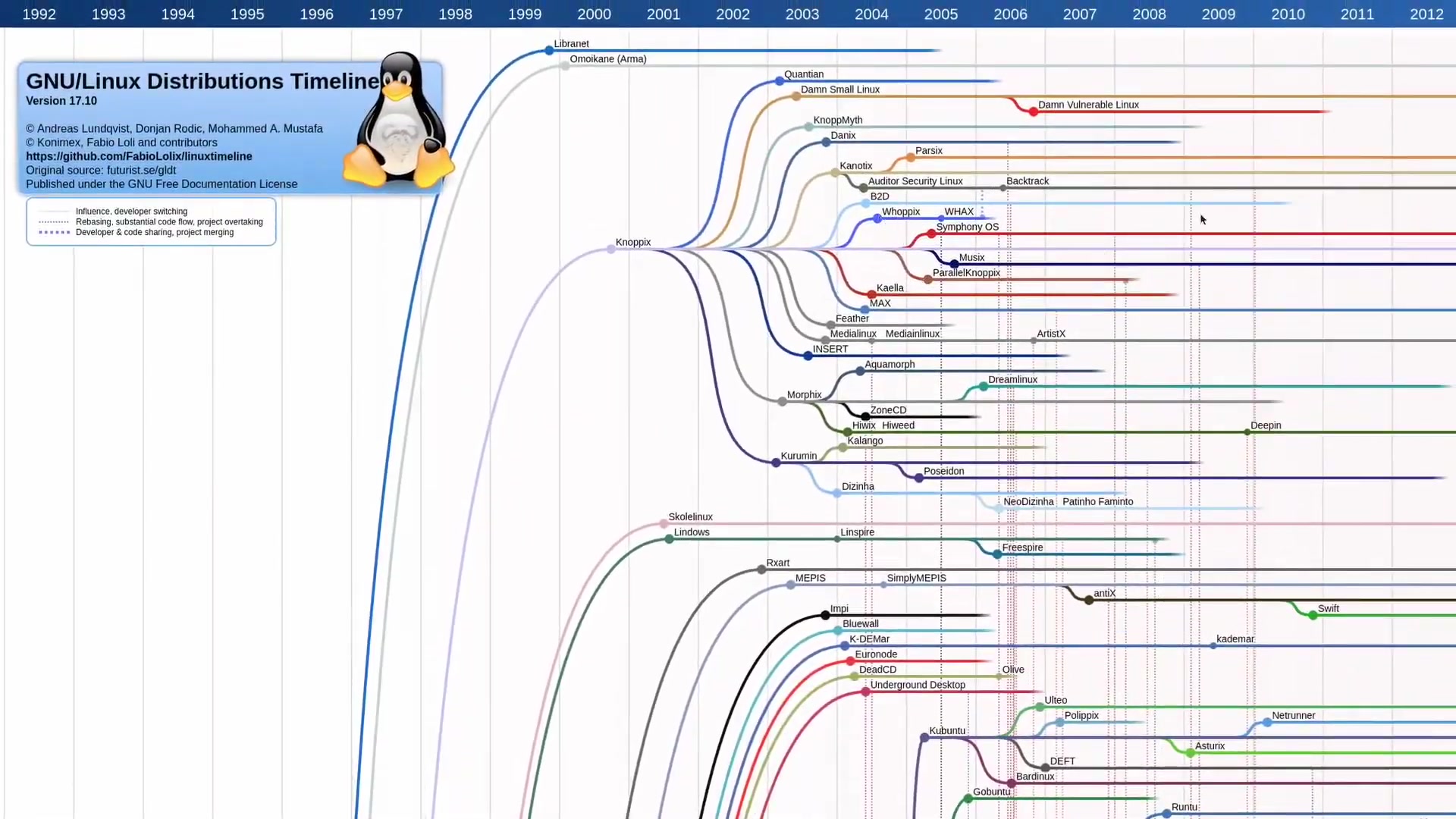Select the Quantian node

pos(780,81)
